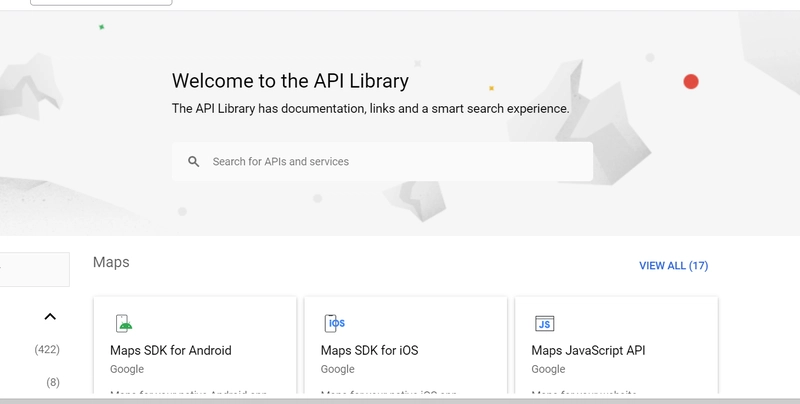Click the Maps SDK for iOS icon
This screenshot has height=404, width=800.
click(335, 323)
